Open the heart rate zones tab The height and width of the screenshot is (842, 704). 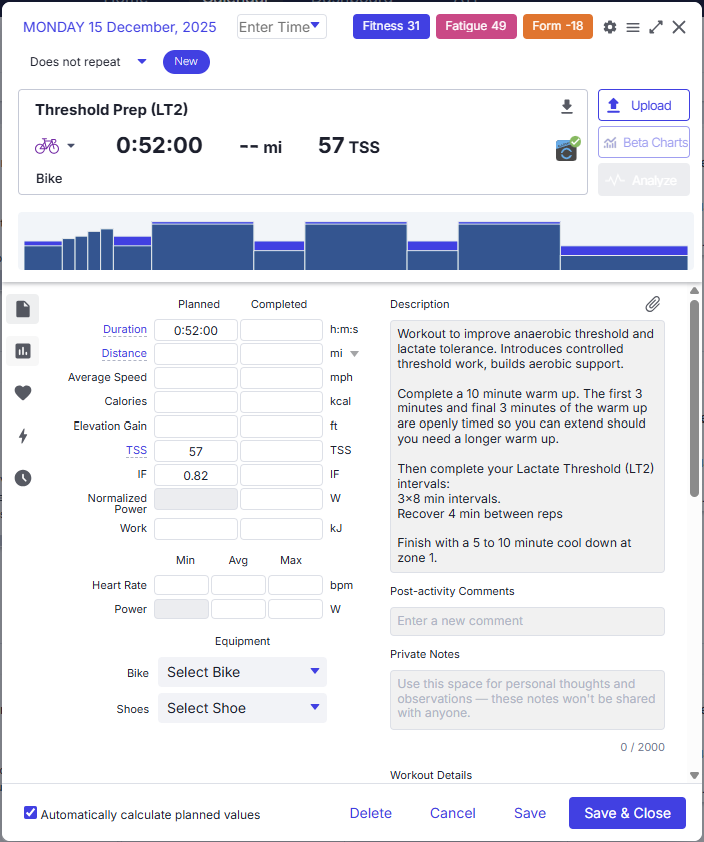tap(23, 393)
